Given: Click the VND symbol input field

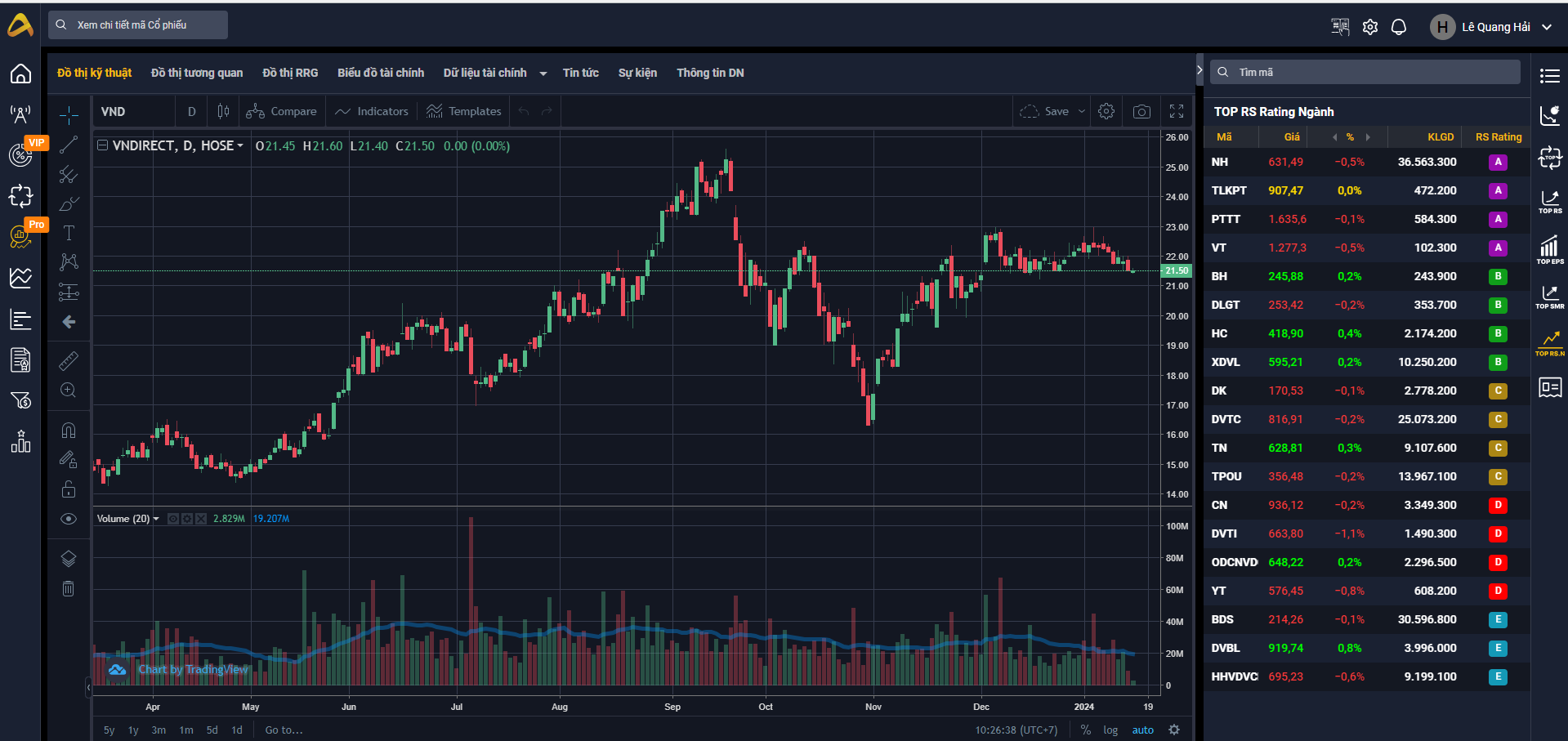Looking at the screenshot, I should (x=135, y=111).
